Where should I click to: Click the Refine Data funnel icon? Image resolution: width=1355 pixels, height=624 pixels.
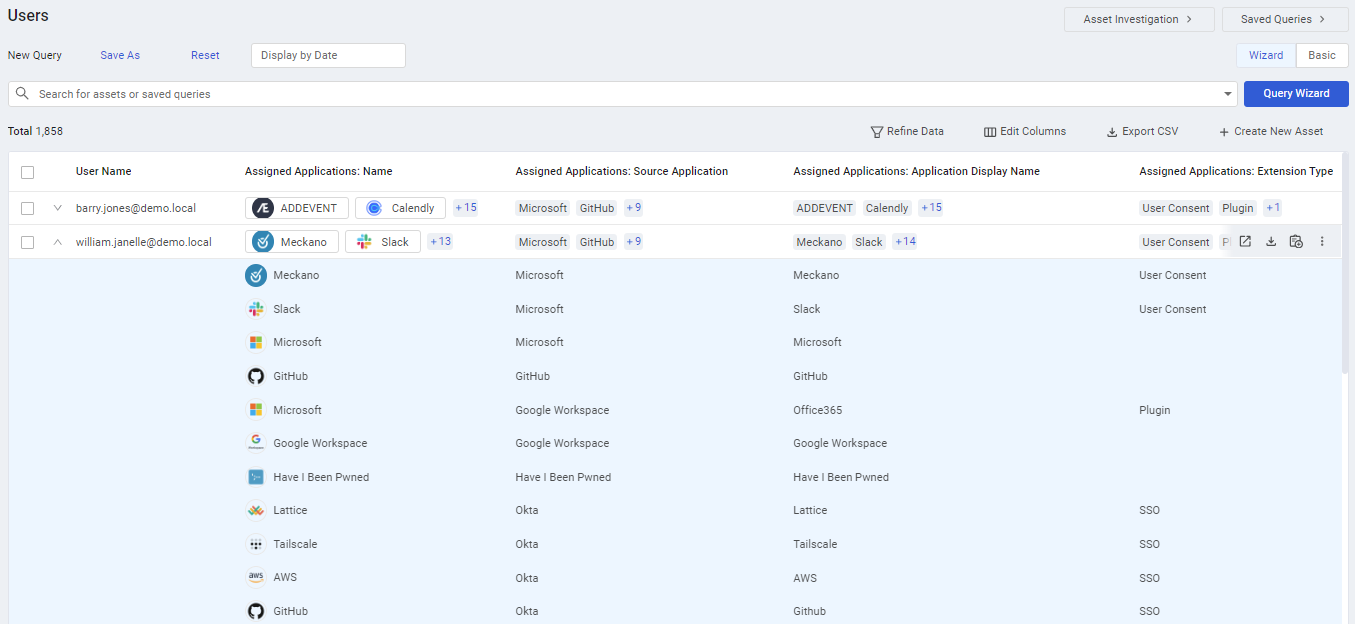[877, 131]
